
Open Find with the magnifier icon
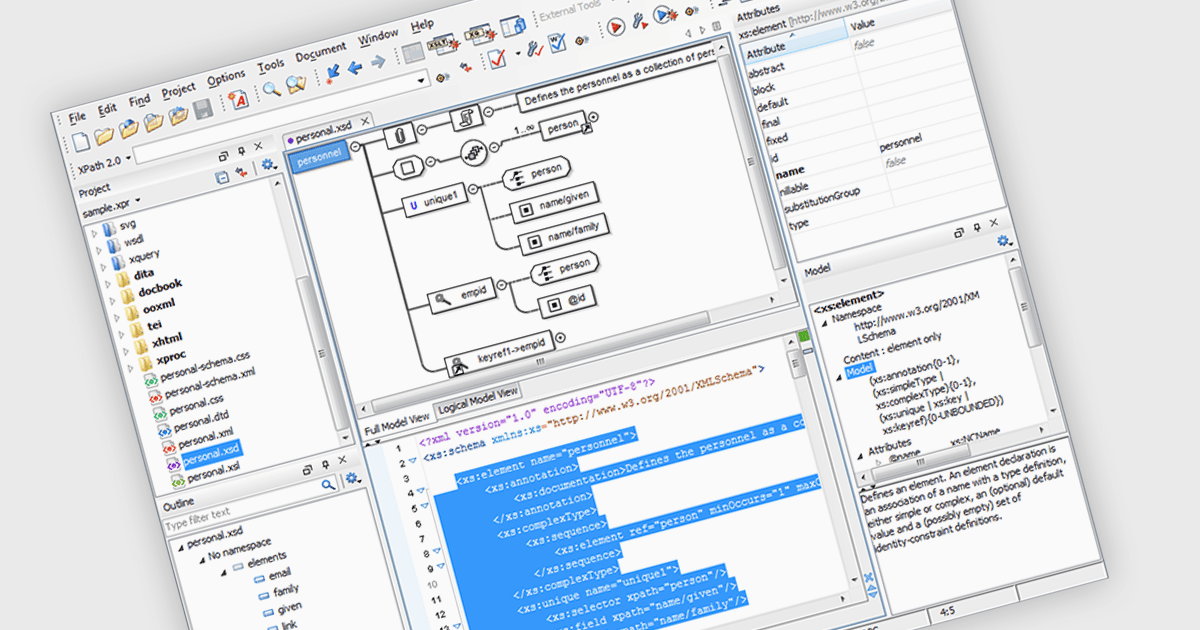coord(271,90)
